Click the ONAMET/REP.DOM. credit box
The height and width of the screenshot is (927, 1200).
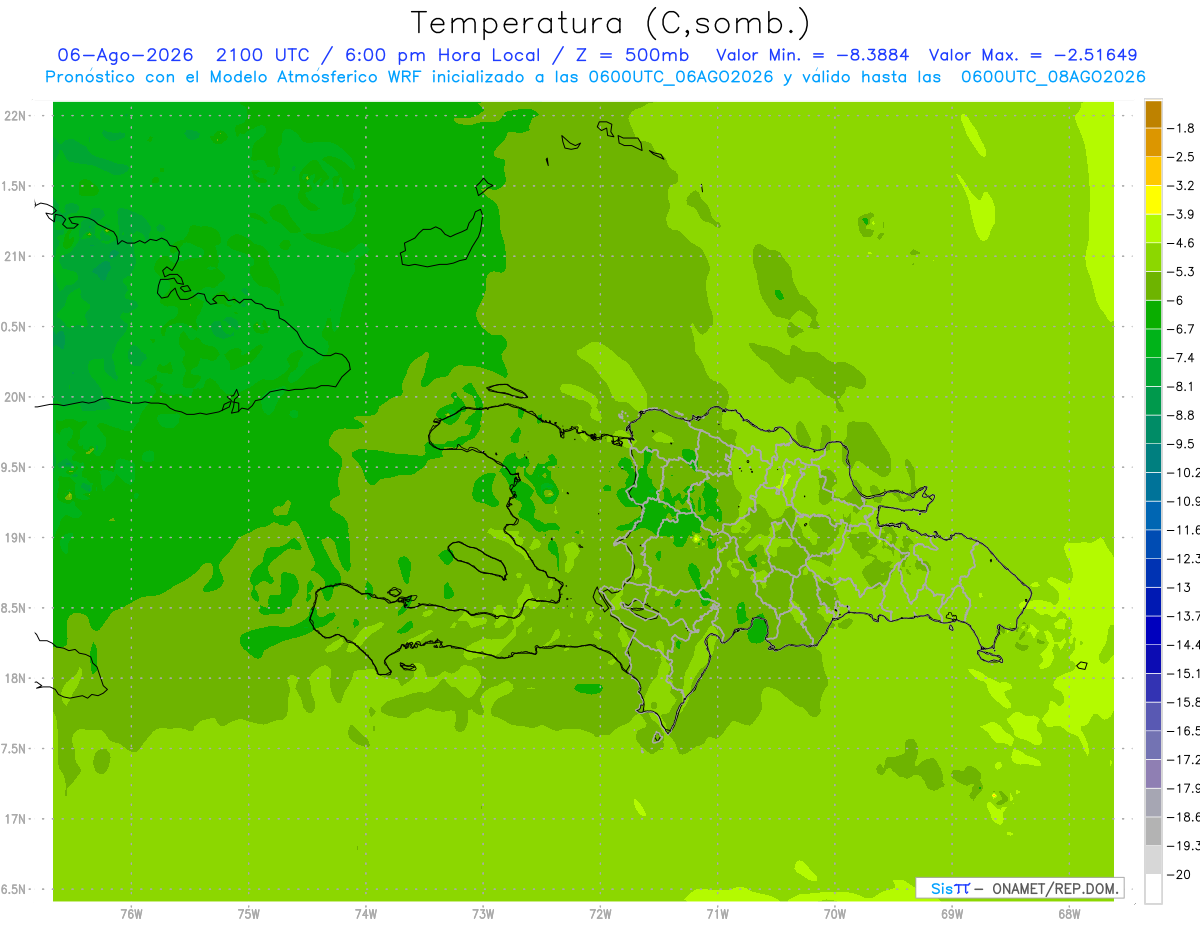[1019, 888]
